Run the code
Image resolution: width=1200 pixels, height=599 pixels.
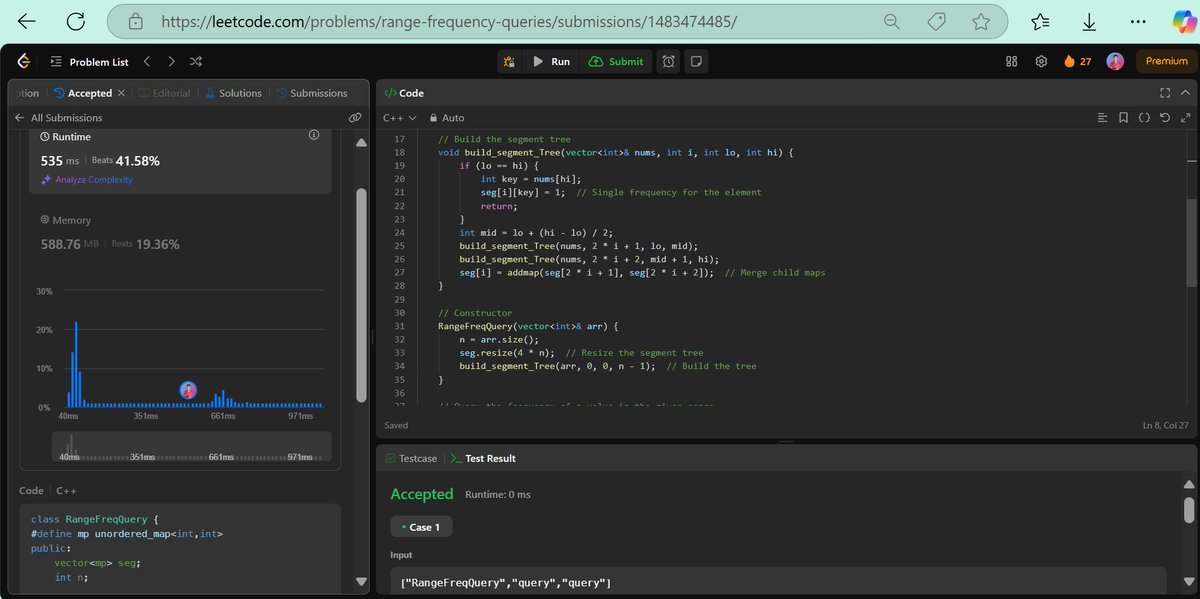[550, 61]
